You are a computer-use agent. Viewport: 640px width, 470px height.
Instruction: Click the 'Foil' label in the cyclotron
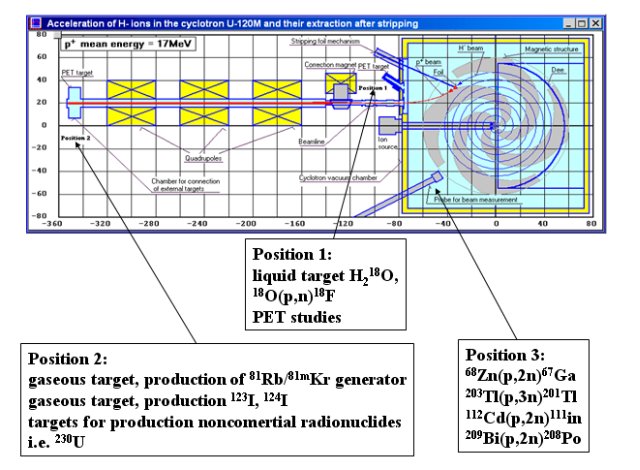pyautogui.click(x=438, y=72)
